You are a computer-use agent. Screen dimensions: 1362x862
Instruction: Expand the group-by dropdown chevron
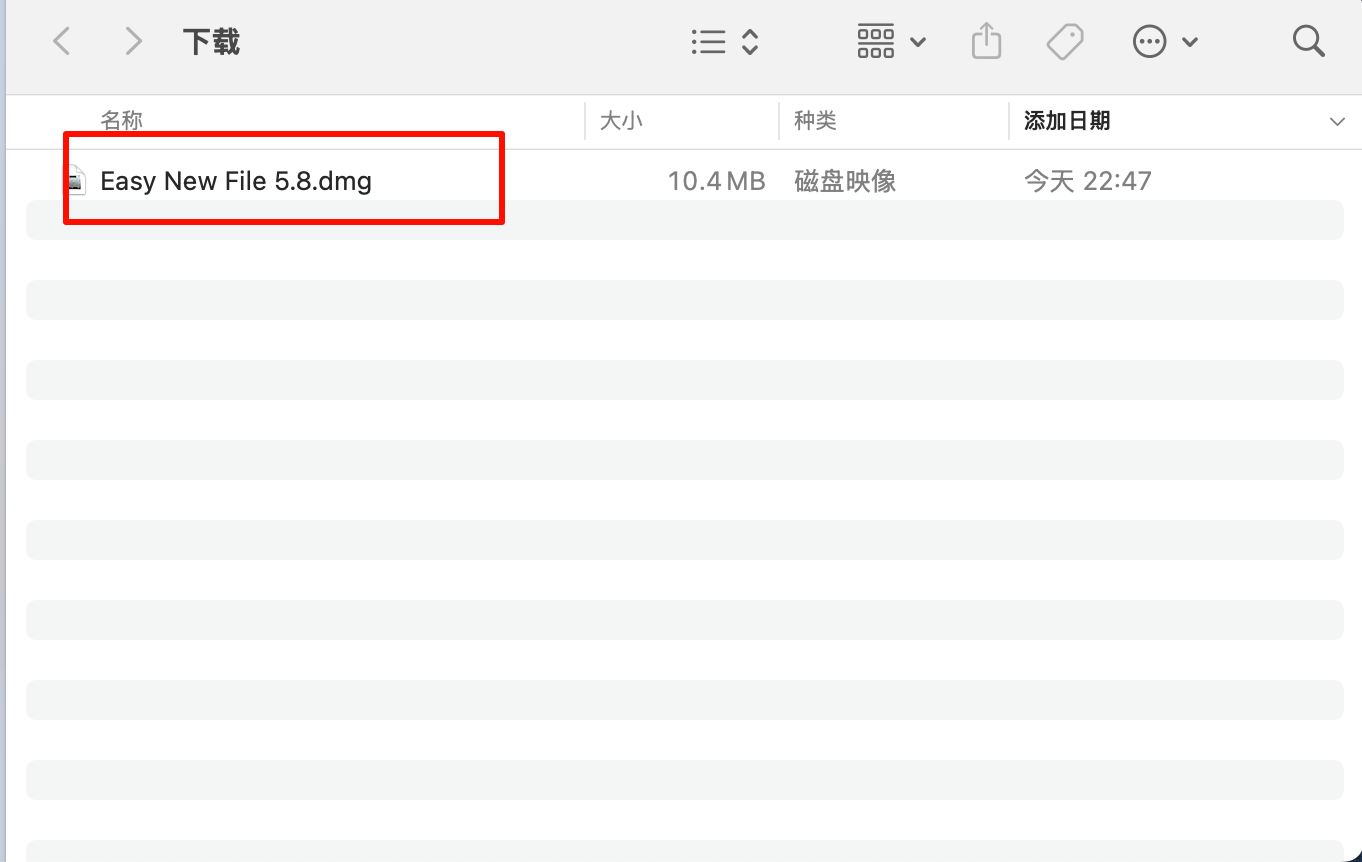pos(918,42)
